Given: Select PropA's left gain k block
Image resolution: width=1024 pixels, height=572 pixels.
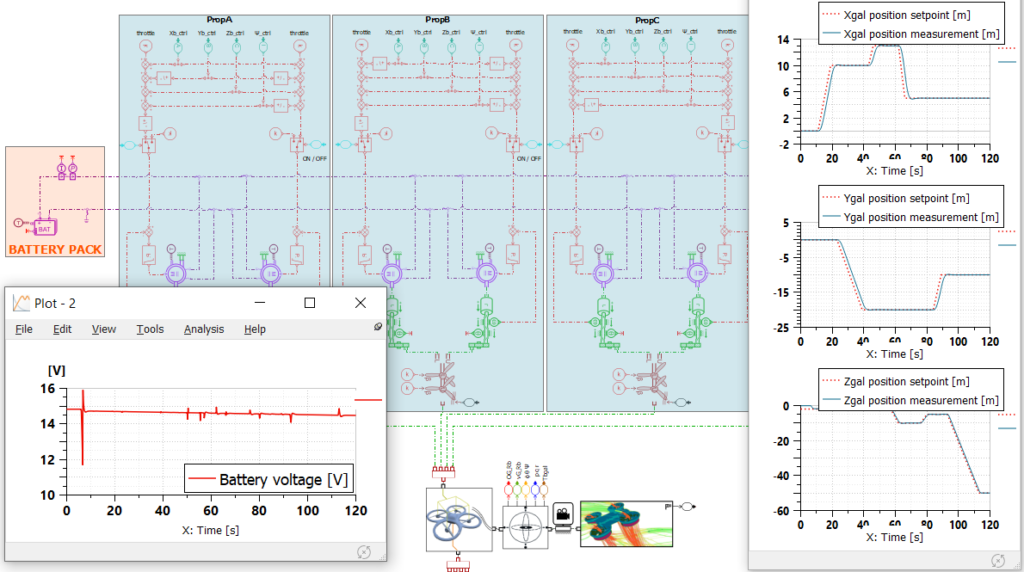Looking at the screenshot, I should pos(169,133).
